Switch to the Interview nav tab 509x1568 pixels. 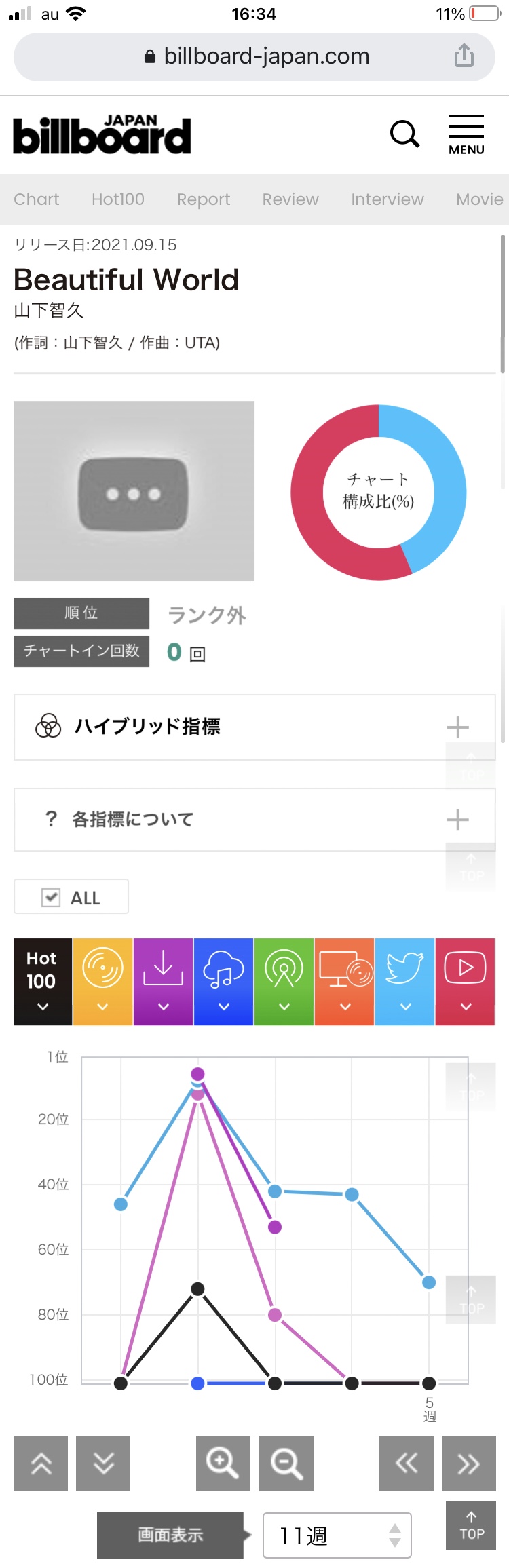pos(388,199)
